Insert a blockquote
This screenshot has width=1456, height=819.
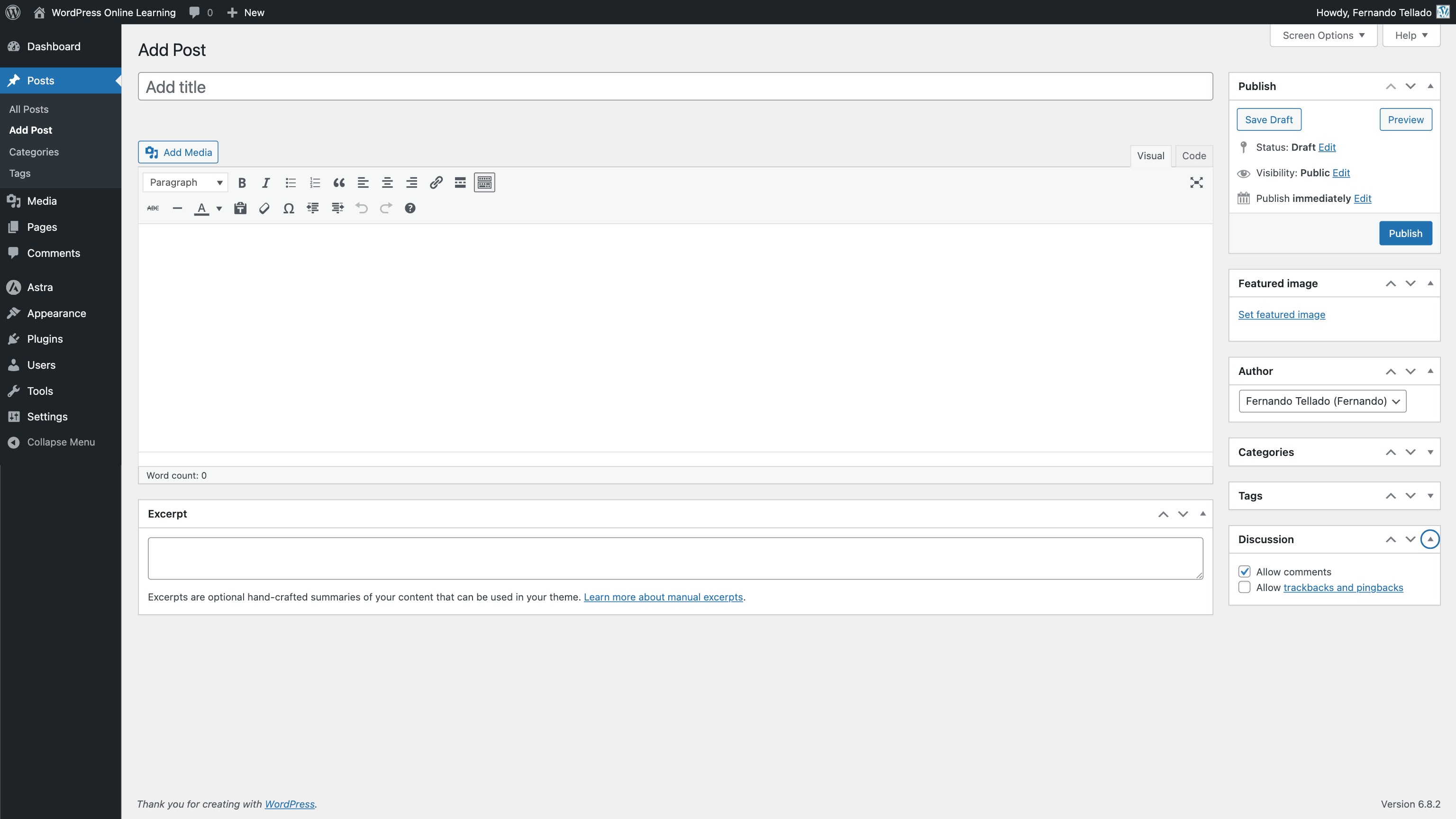338,182
